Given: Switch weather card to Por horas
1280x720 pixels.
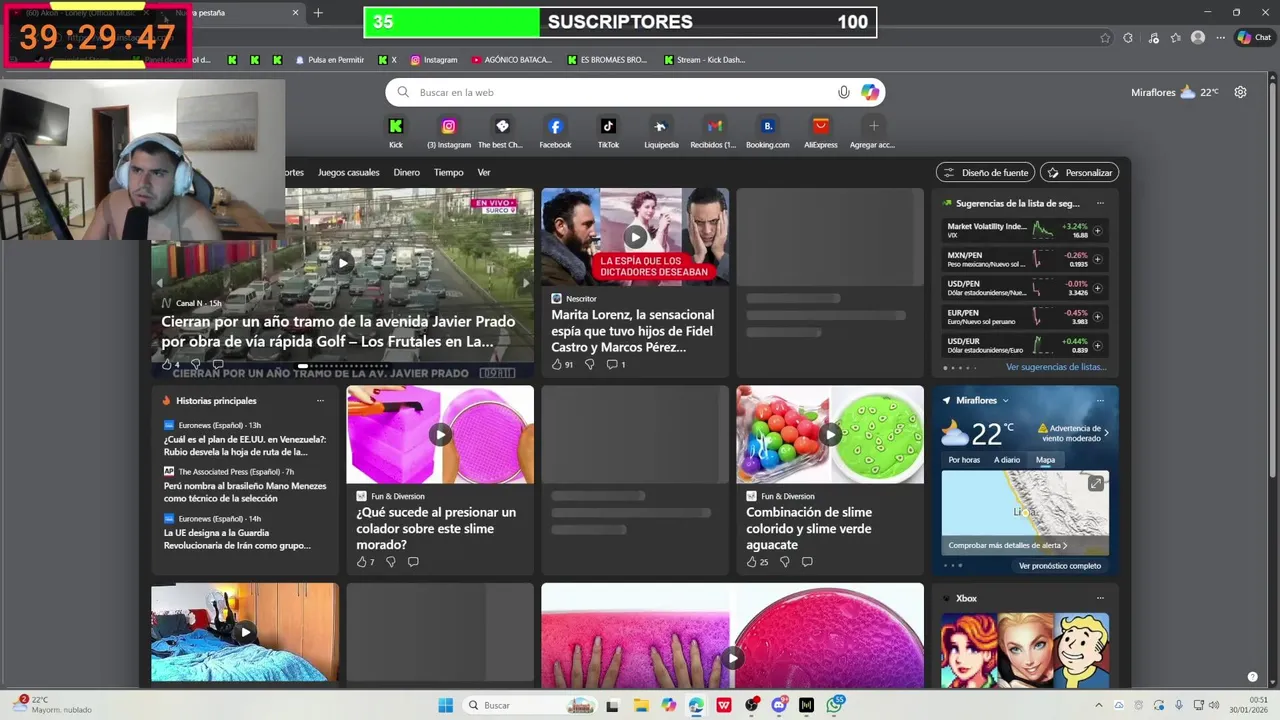Looking at the screenshot, I should 964,460.
